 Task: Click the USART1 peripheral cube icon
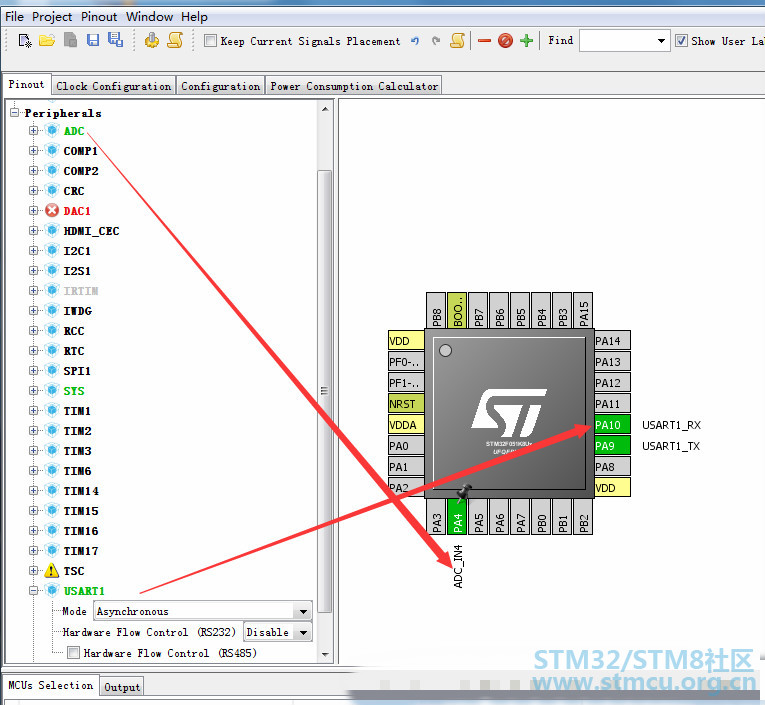tap(52, 590)
